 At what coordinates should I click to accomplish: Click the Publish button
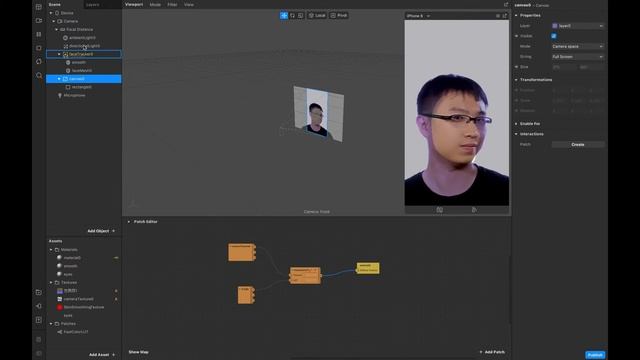(x=595, y=355)
